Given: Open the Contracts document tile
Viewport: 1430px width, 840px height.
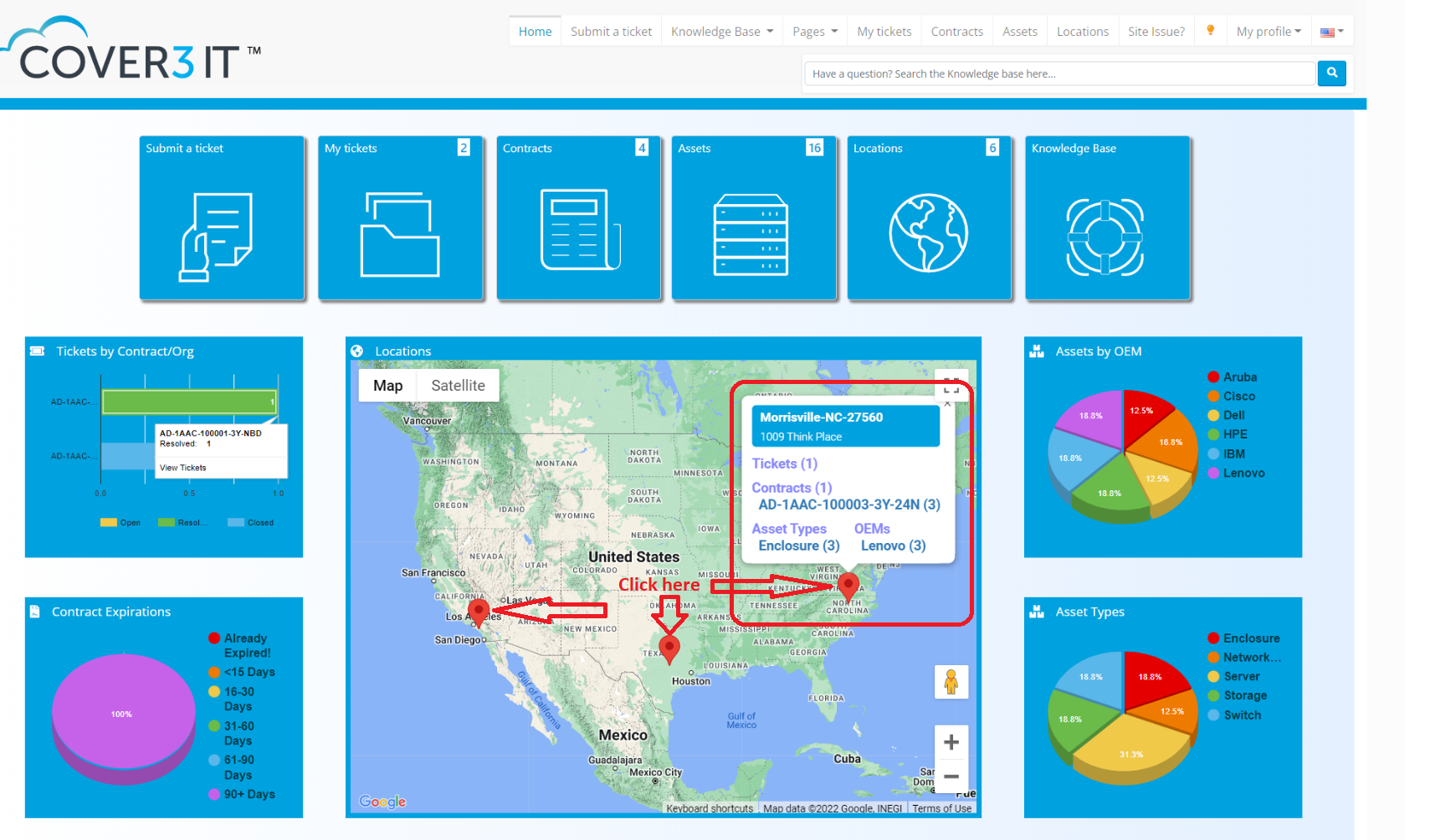Looking at the screenshot, I should (579, 231).
